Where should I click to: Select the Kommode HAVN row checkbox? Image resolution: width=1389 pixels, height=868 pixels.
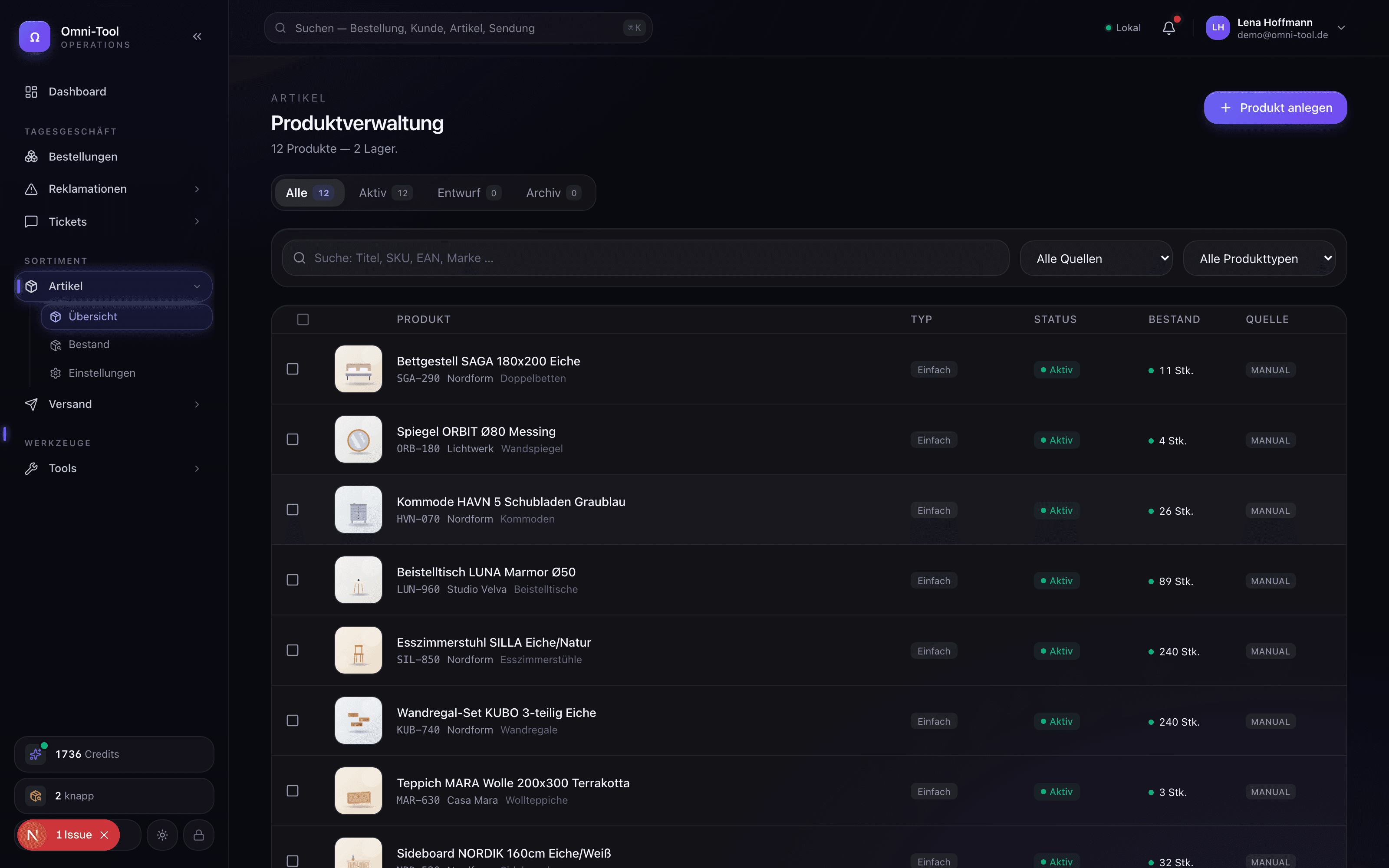tap(293, 510)
